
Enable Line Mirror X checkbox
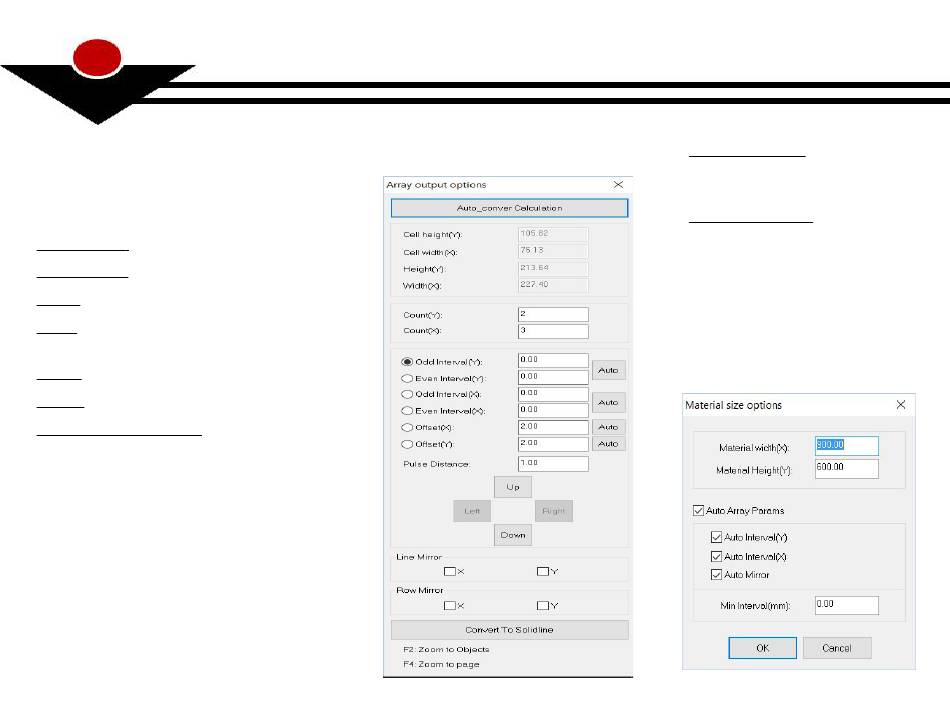coord(450,572)
